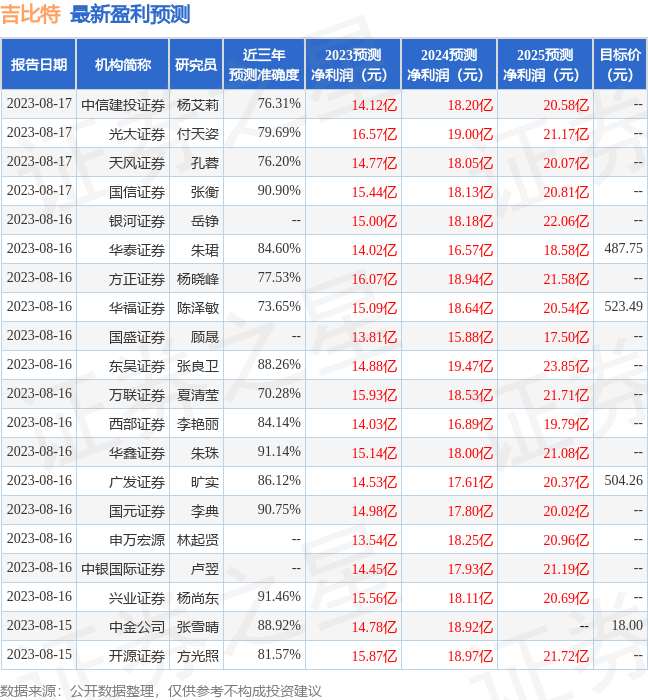Click 20.07亿 forecast value
The height and width of the screenshot is (700, 648).
[x=566, y=163]
